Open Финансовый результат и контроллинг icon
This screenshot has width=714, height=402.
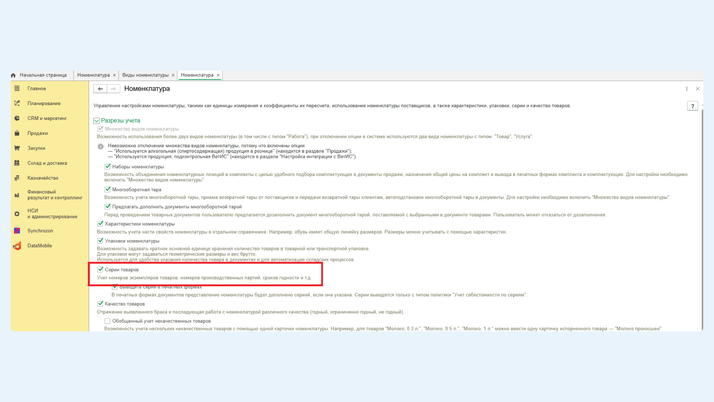pyautogui.click(x=17, y=195)
